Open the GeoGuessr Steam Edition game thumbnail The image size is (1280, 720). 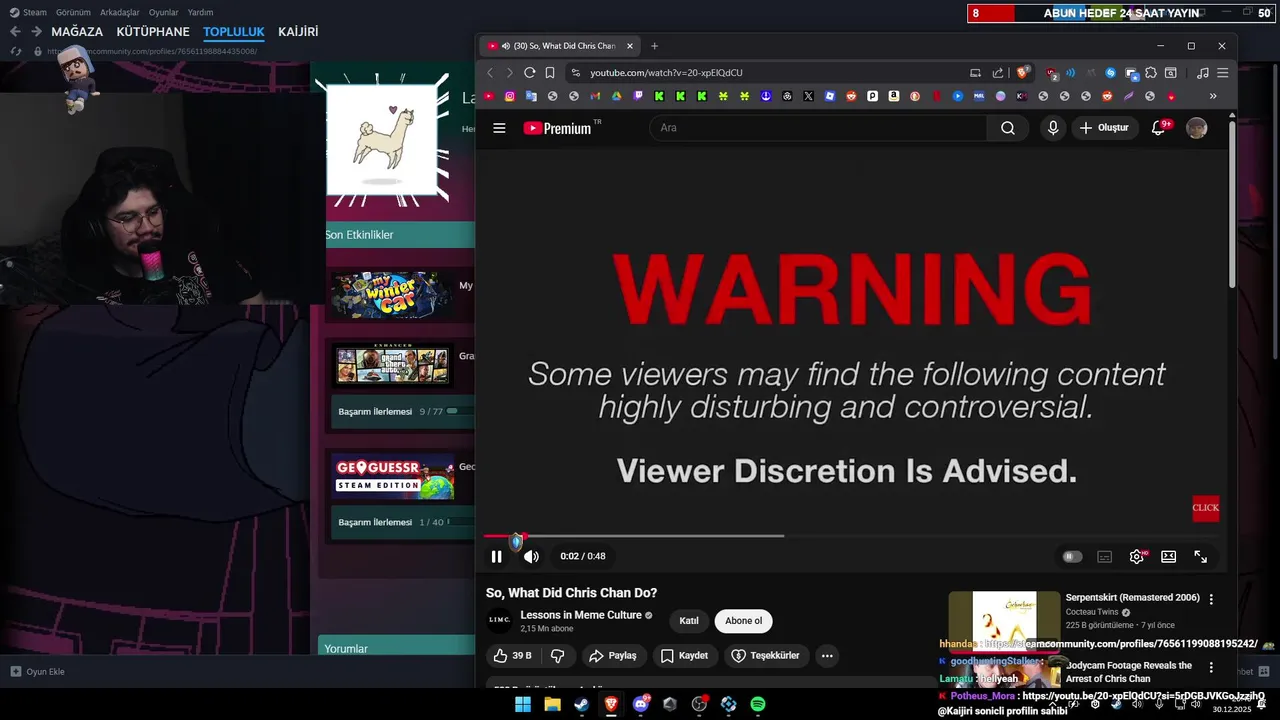395,478
